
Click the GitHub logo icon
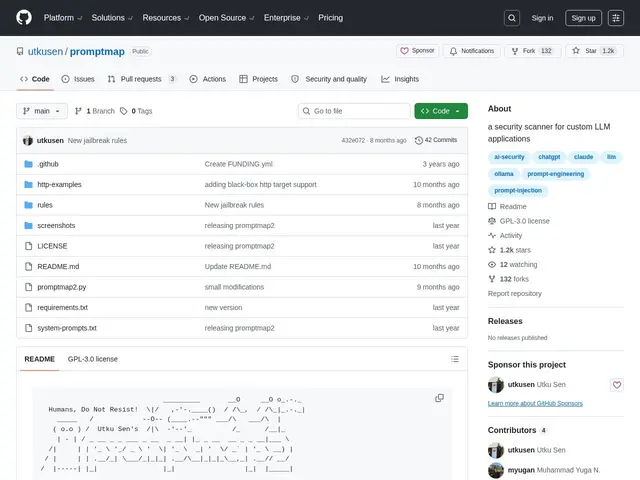[x=24, y=18]
